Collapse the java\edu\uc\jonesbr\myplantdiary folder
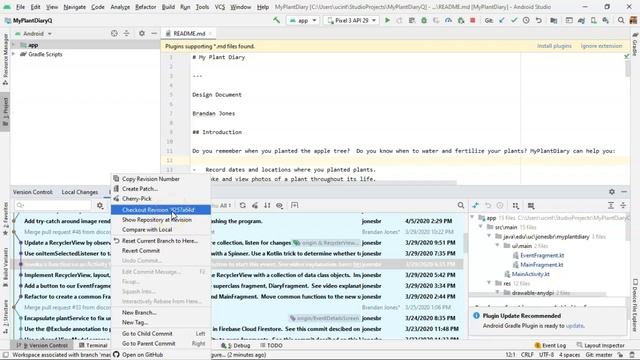 click(x=489, y=236)
